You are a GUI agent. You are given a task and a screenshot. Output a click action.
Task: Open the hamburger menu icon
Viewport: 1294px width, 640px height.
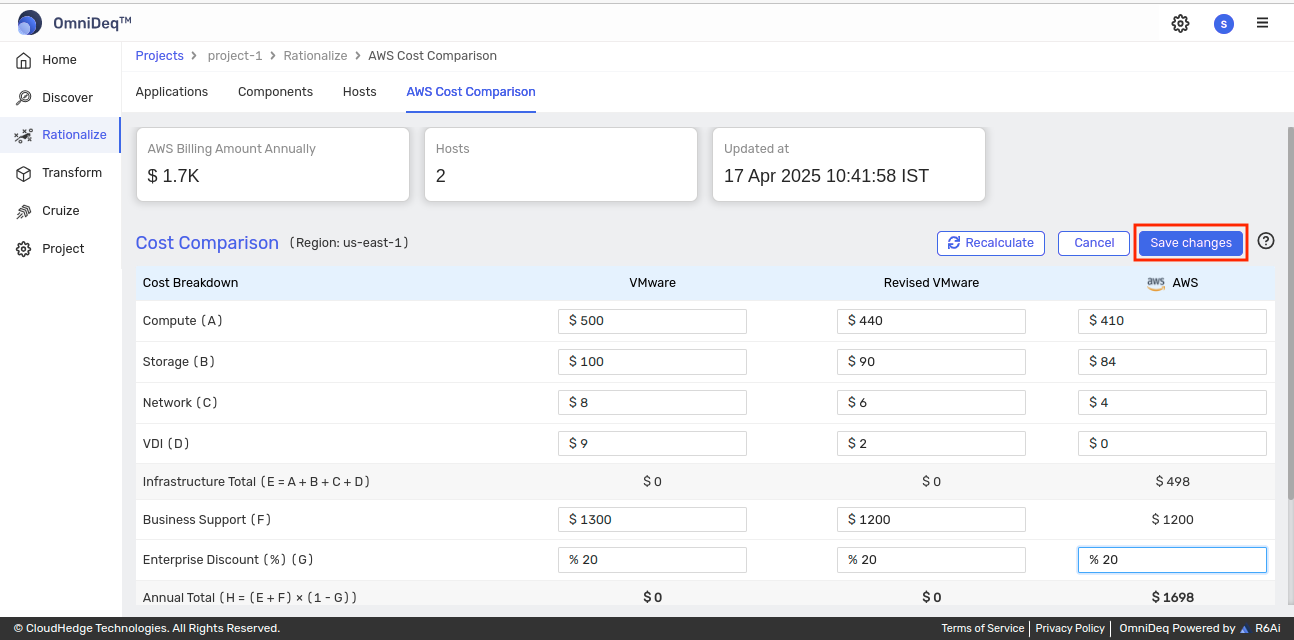click(1263, 23)
